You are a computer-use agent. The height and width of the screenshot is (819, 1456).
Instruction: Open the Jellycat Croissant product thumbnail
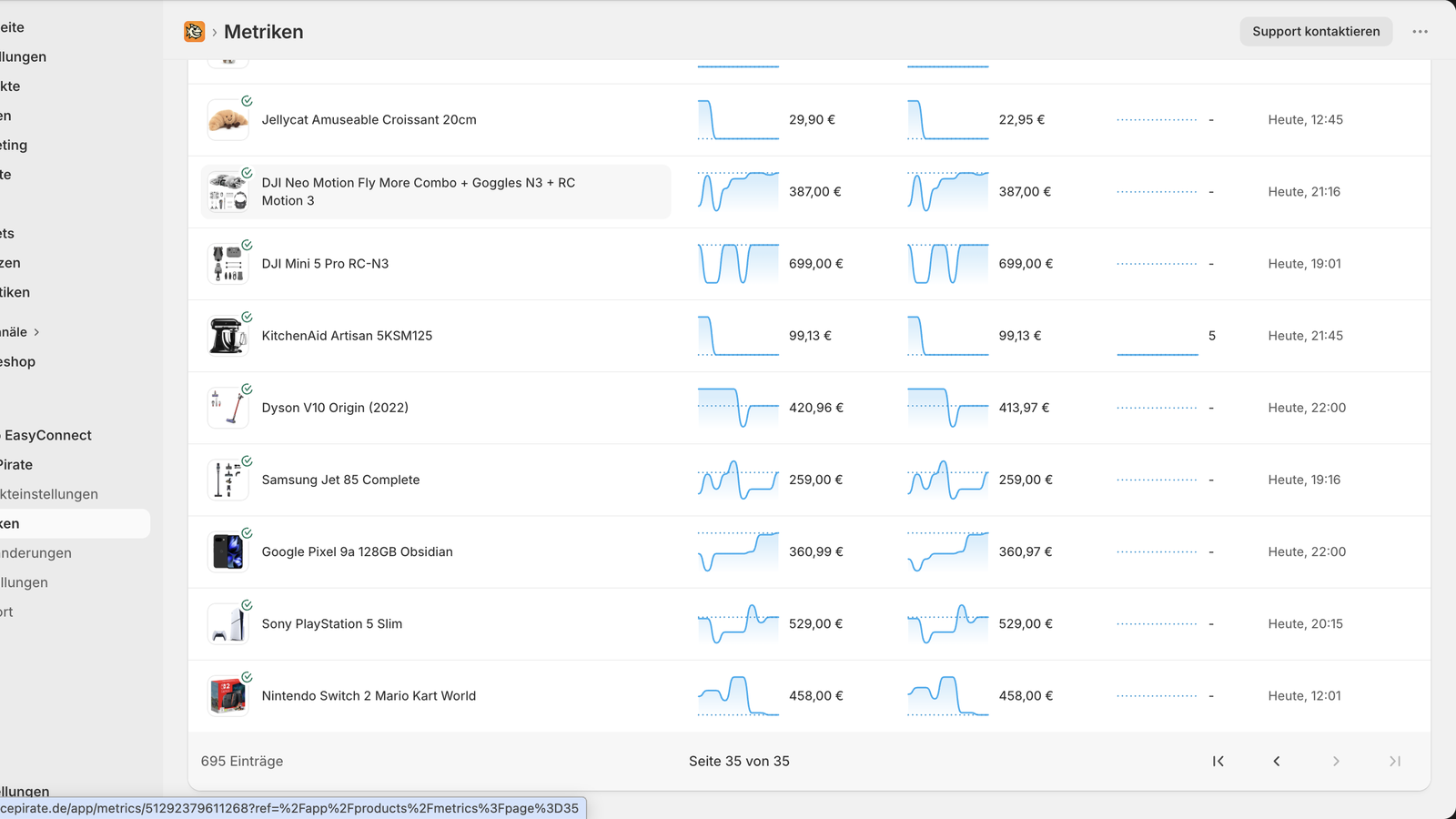(227, 120)
